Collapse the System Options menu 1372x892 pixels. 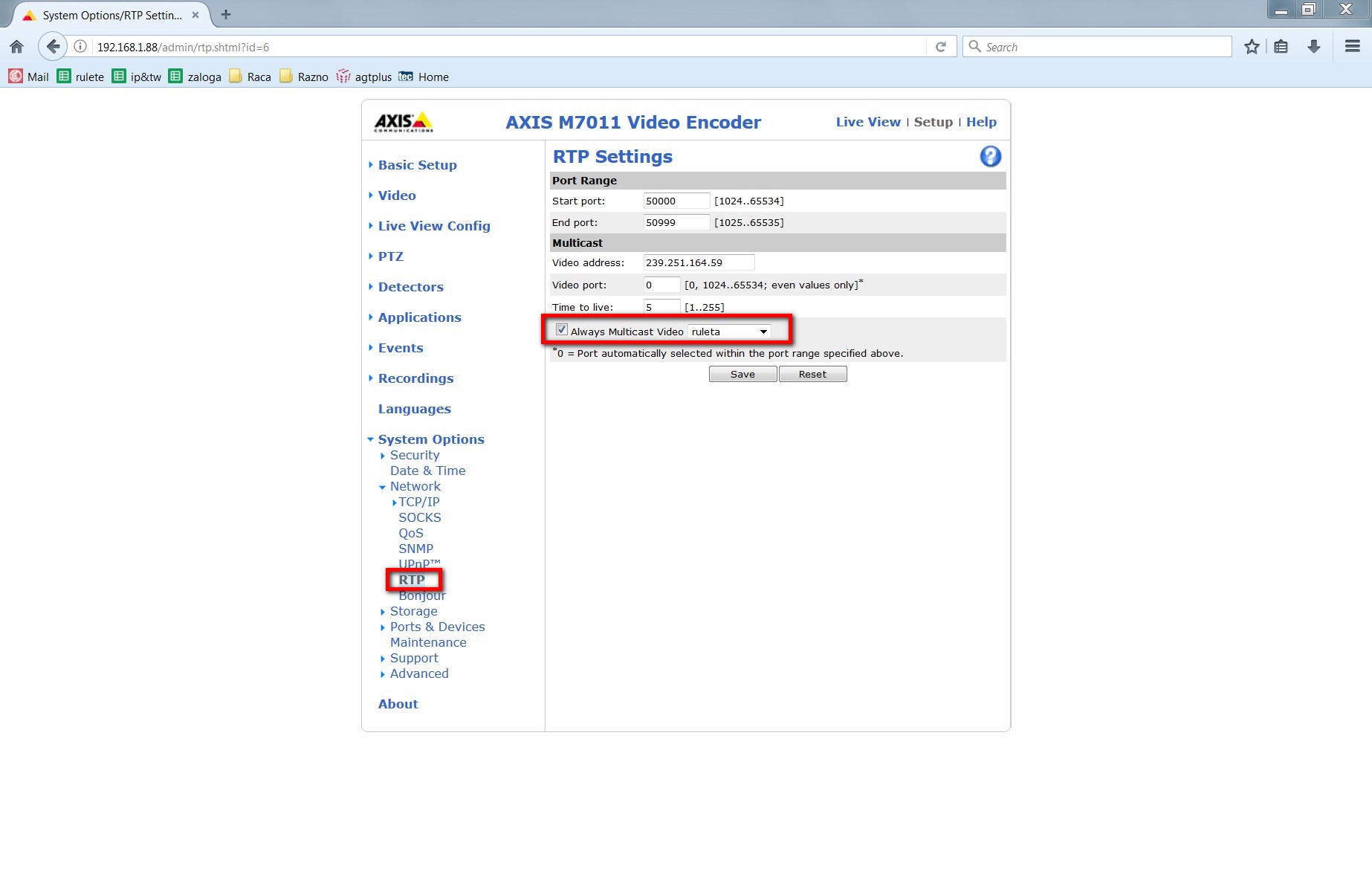pyautogui.click(x=430, y=439)
